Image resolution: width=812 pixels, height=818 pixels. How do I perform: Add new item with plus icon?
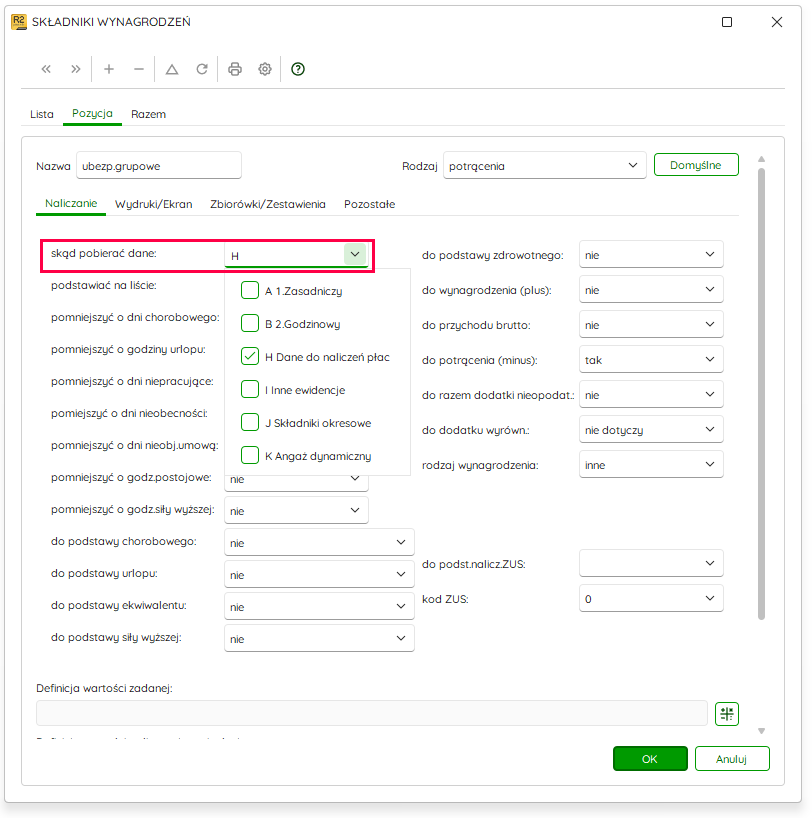coord(109,69)
